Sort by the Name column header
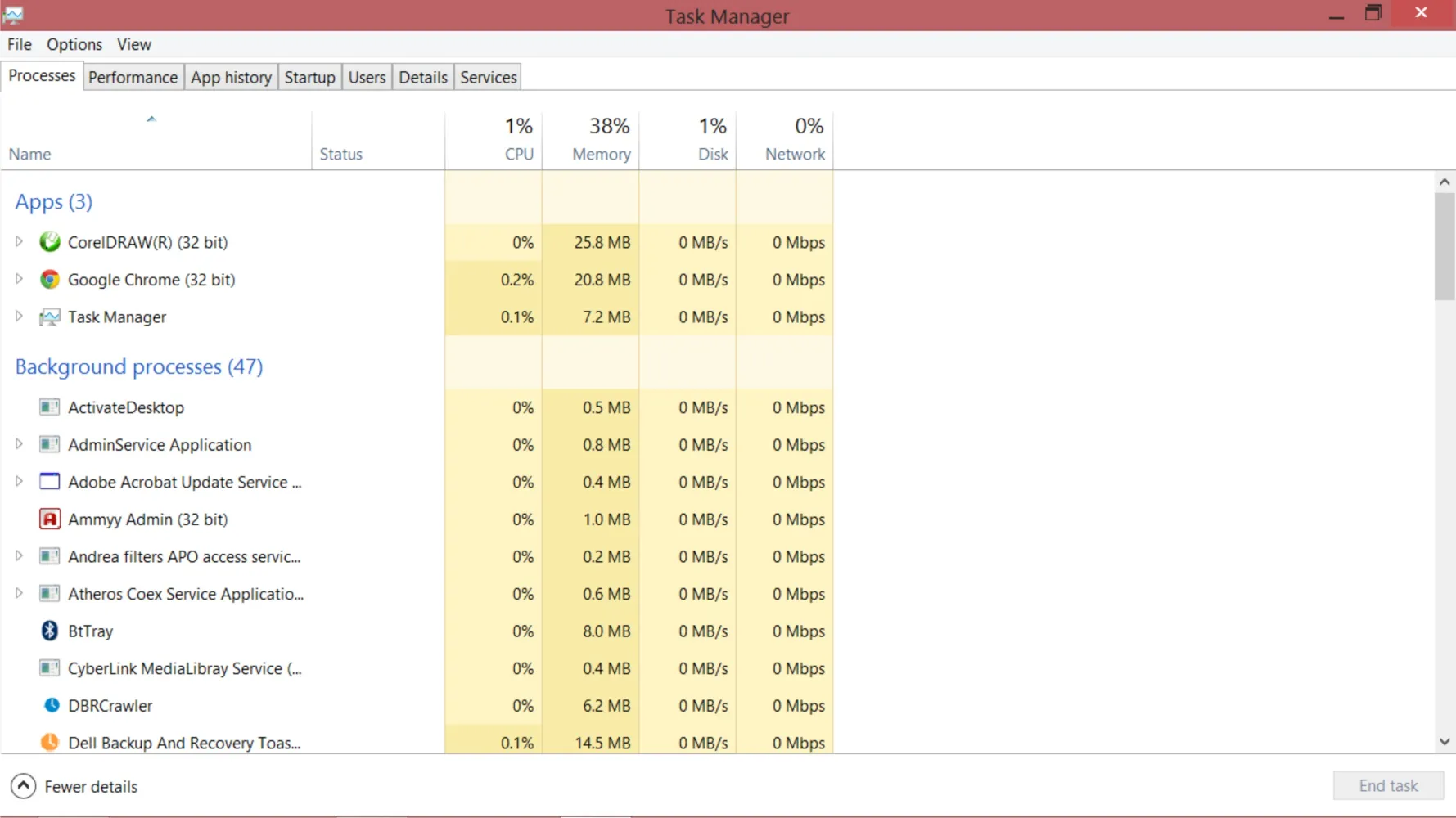Image resolution: width=1456 pixels, height=818 pixels. coord(156,141)
